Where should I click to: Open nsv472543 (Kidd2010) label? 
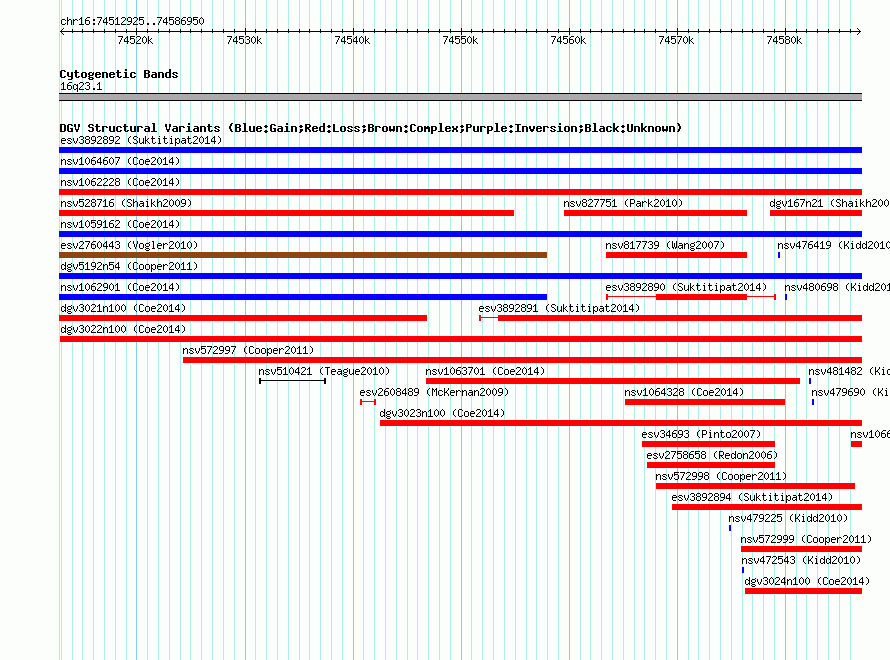tap(801, 560)
